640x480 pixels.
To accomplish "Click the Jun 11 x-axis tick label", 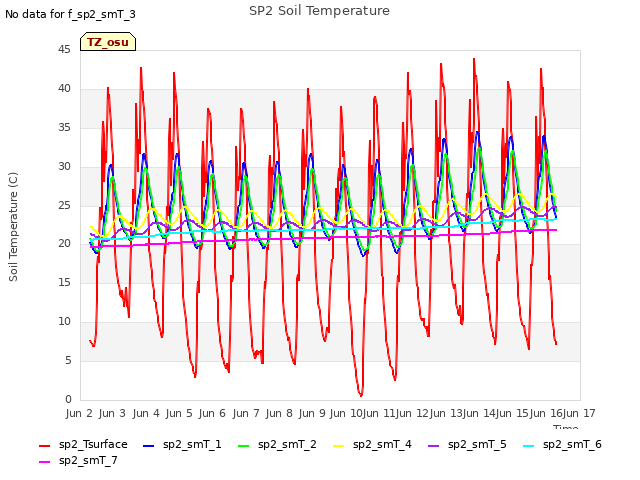I will click(379, 413).
